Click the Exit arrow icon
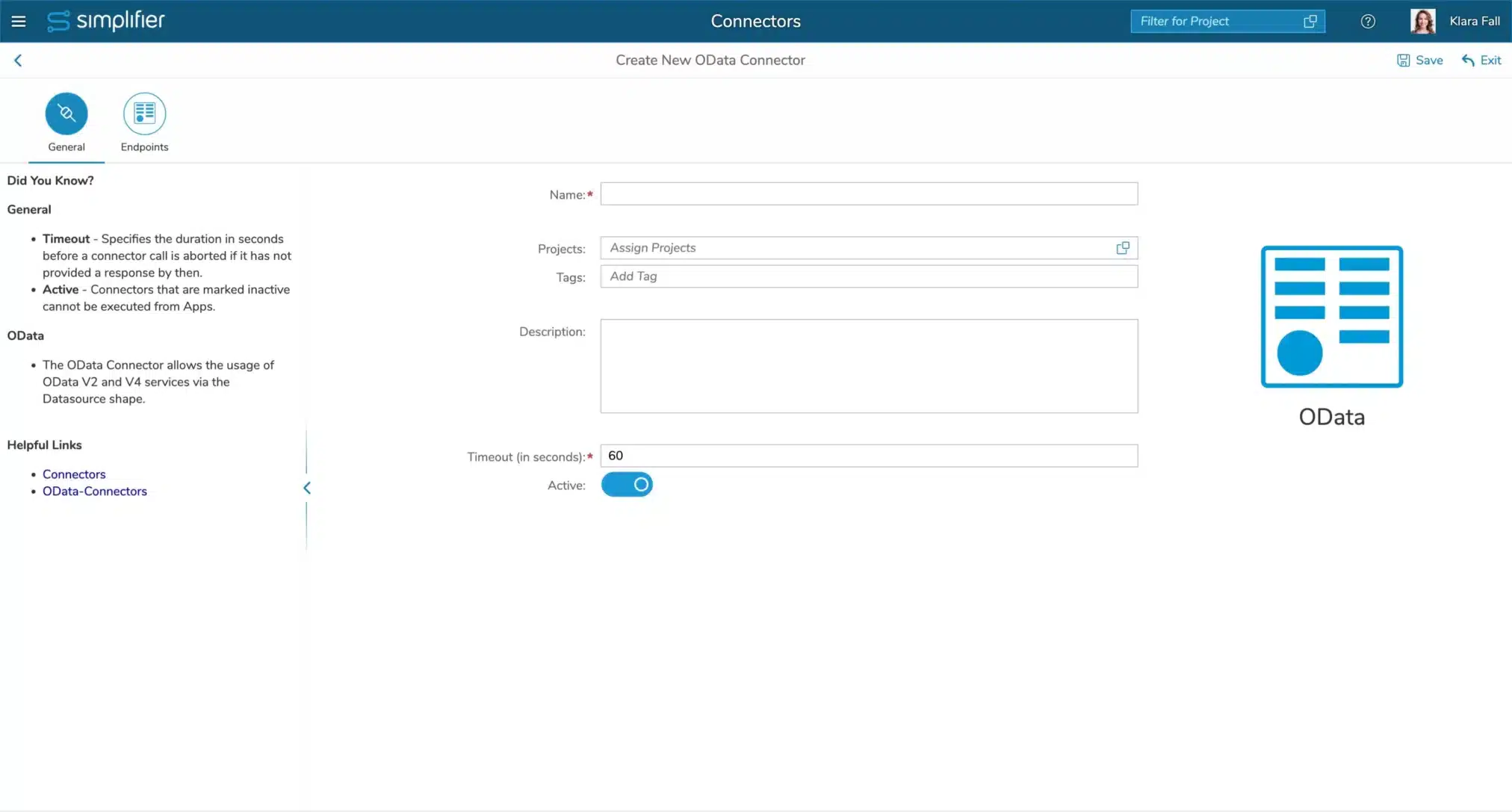Screen dimensions: 1512x812 (x=1468, y=61)
